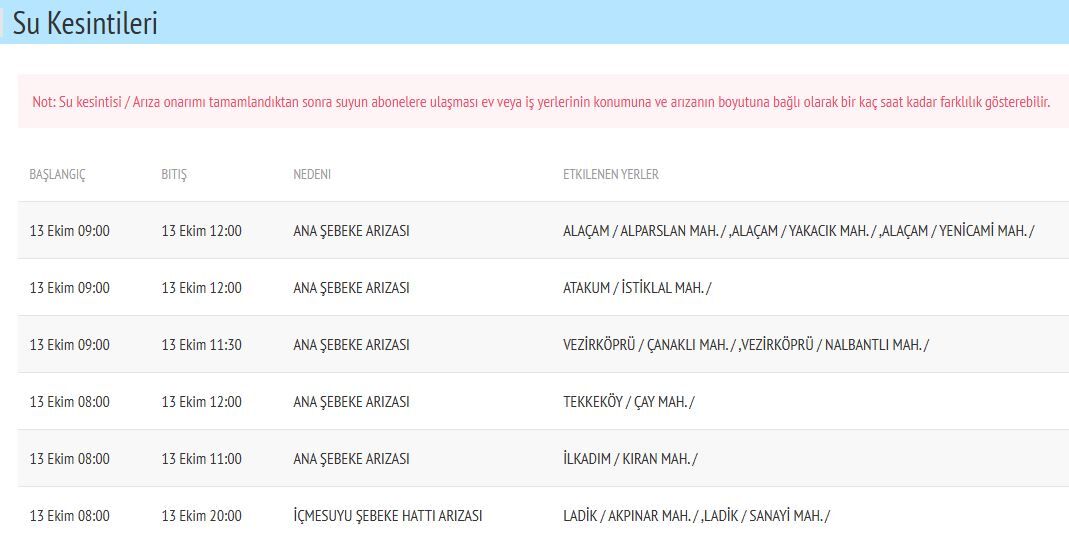Click "ALAÇAM / ALPARSLAN MAH." affected places text

[x=798, y=231]
